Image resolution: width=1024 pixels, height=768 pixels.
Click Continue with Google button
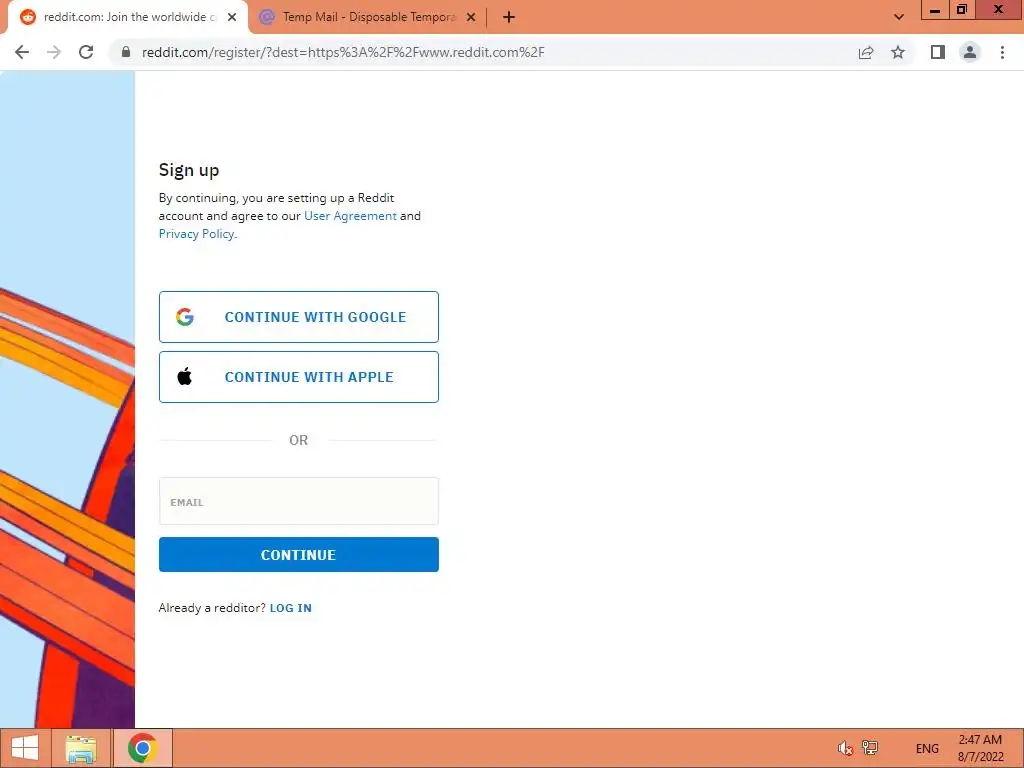pyautogui.click(x=298, y=317)
